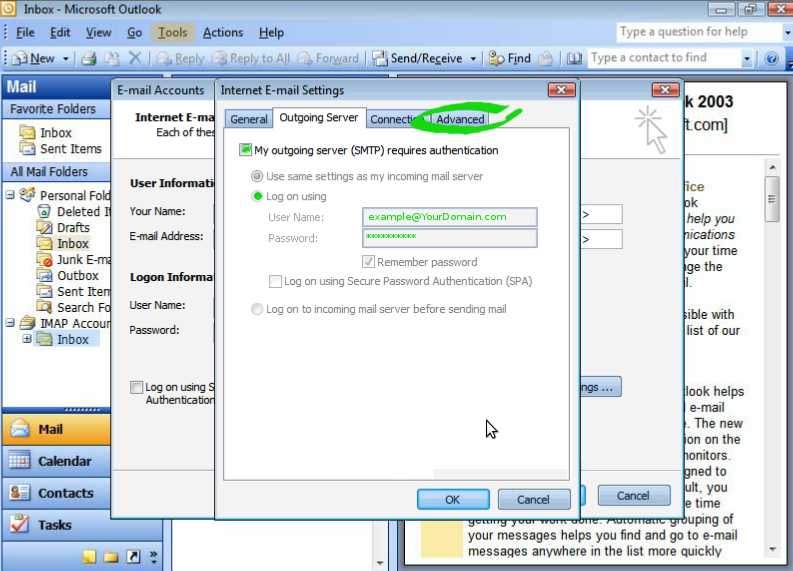Toggle Remember password checkbox
Viewport: 793px width, 571px height.
point(369,262)
